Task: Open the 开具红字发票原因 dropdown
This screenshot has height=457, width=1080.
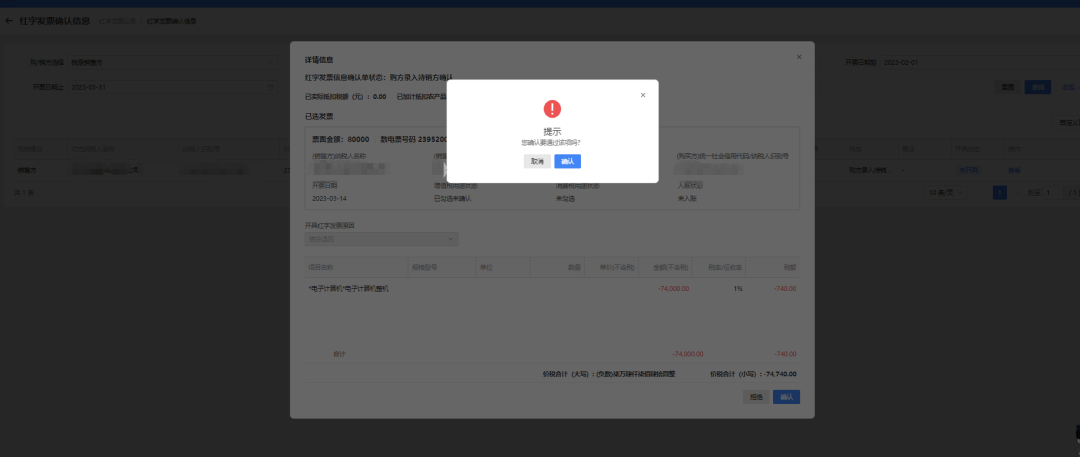Action: pos(382,239)
